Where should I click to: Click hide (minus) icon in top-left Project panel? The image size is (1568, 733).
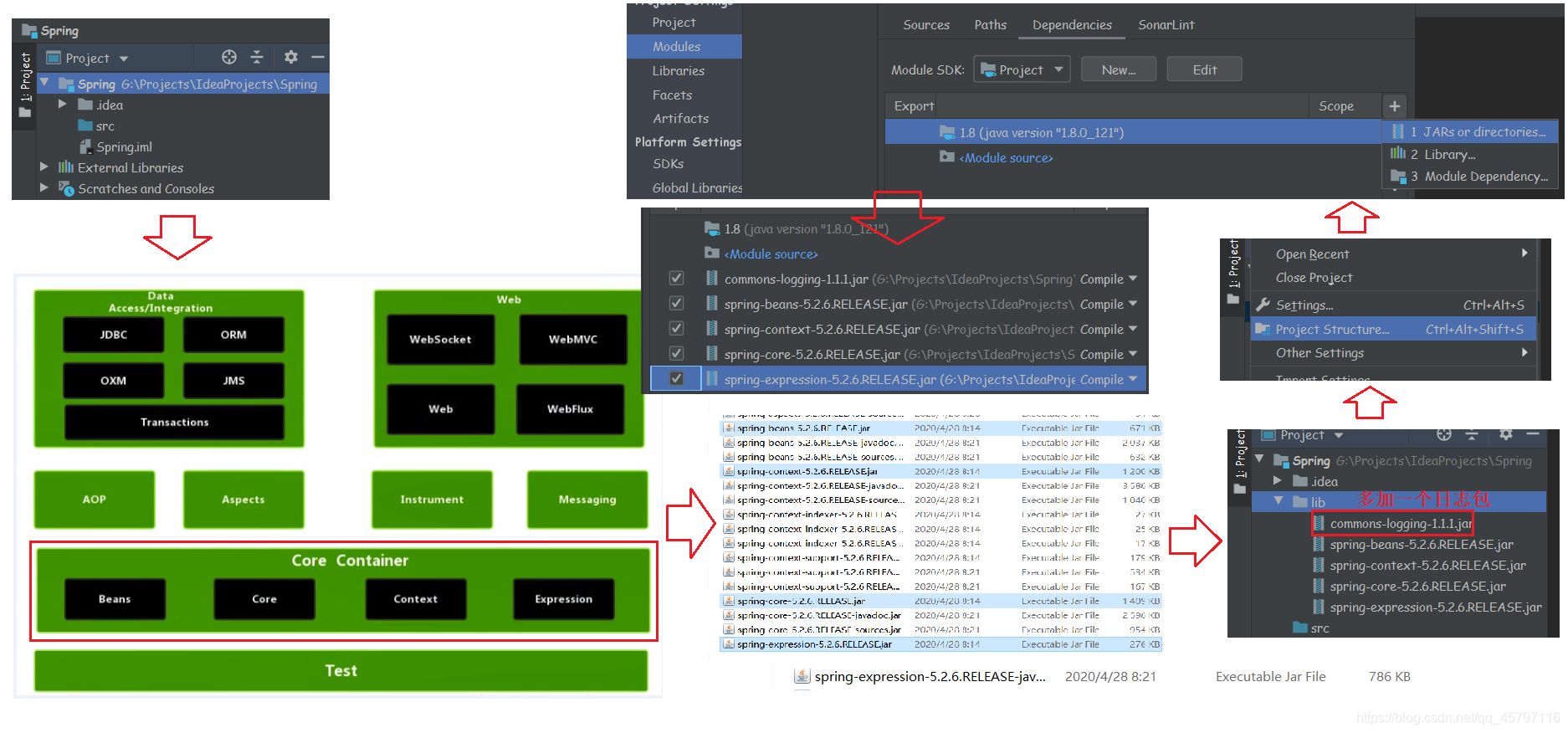pyautogui.click(x=317, y=57)
